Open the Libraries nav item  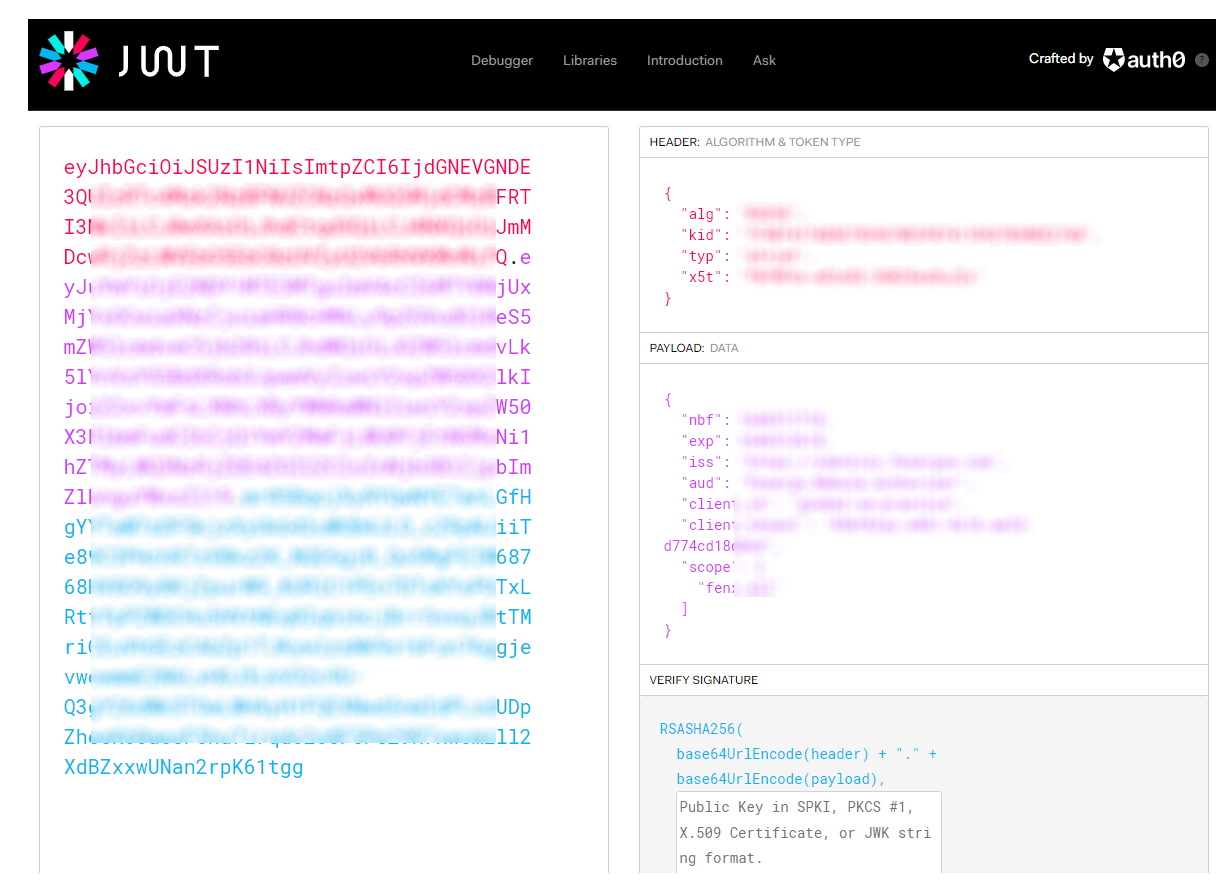pyautogui.click(x=589, y=61)
